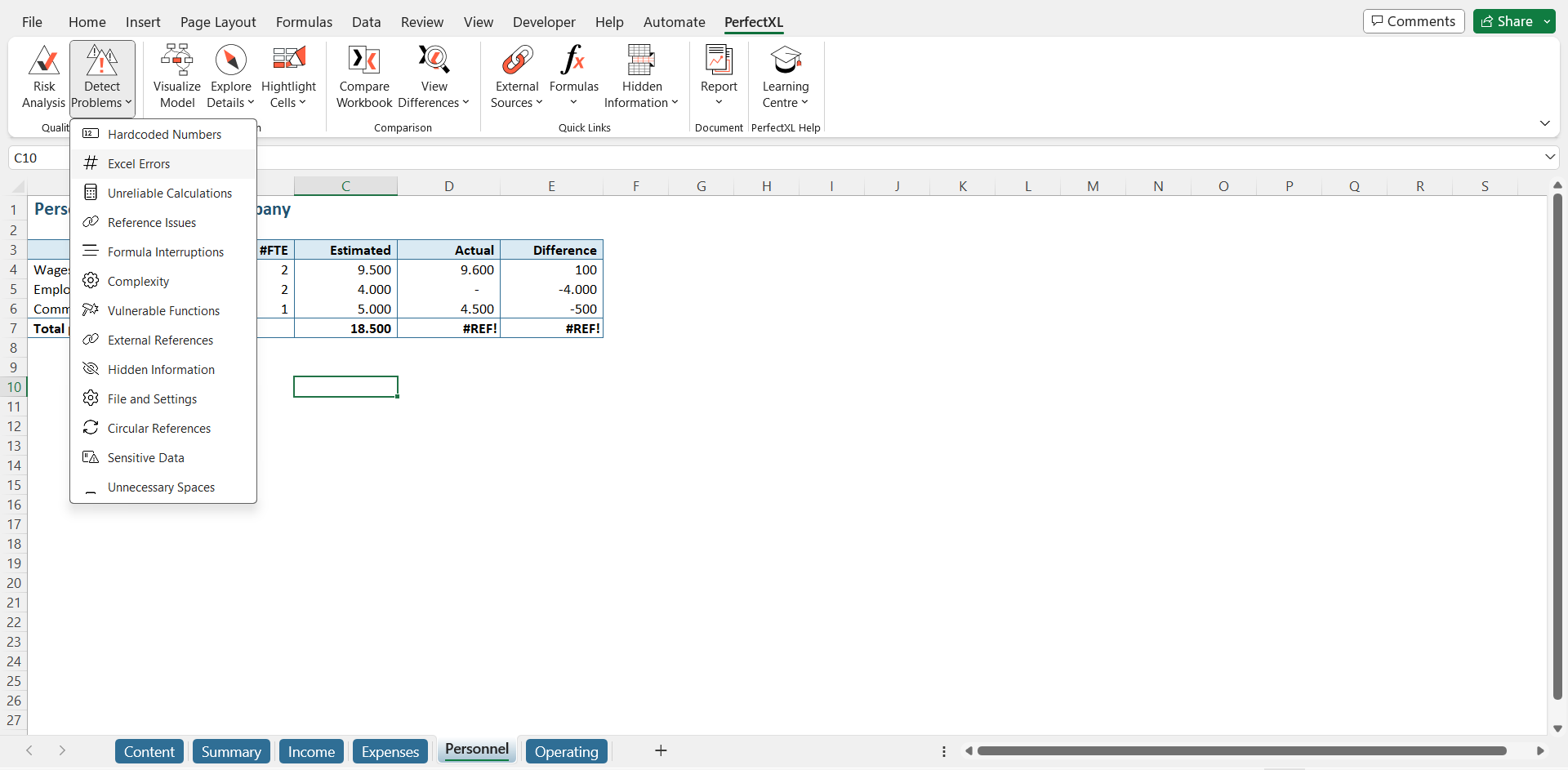Open File and Settings menu item
1568x770 pixels.
pos(163,398)
